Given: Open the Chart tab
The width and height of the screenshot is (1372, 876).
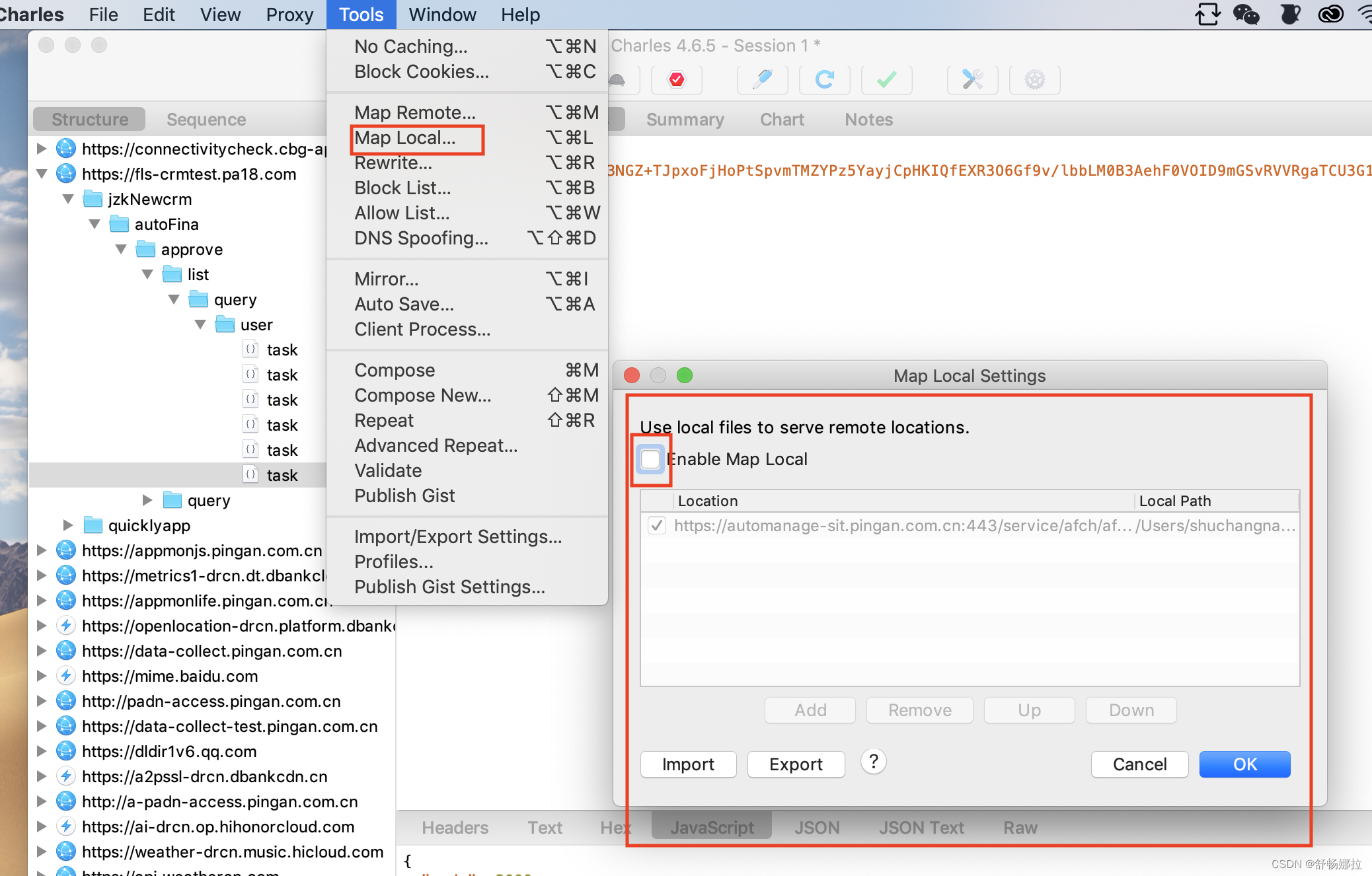Looking at the screenshot, I should pos(782,120).
